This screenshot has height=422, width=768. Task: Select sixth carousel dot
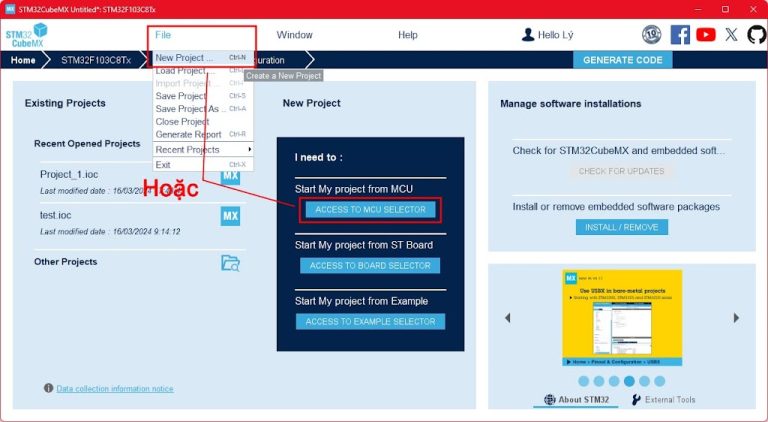(660, 381)
